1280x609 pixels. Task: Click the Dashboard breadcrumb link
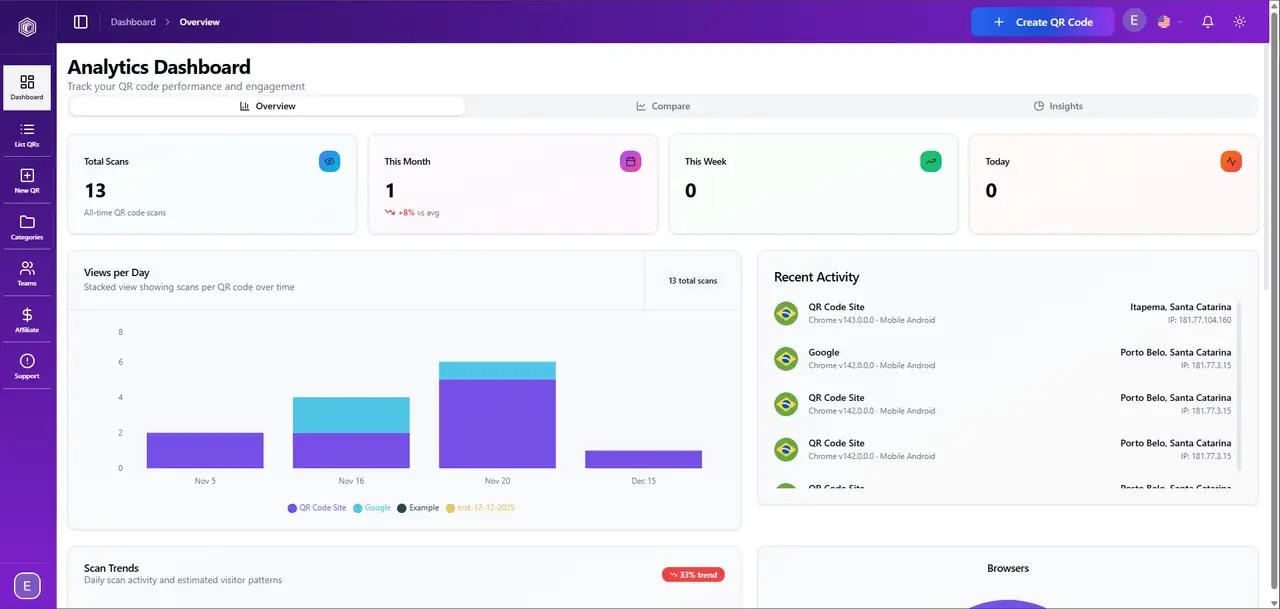coord(133,21)
